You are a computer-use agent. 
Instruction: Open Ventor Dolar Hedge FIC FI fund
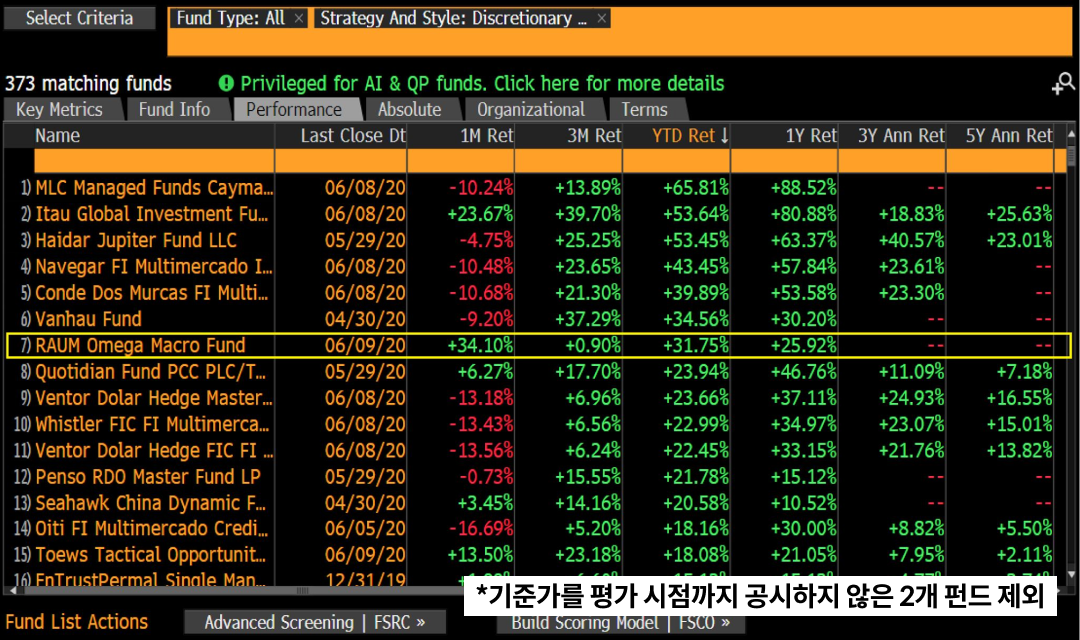point(154,450)
